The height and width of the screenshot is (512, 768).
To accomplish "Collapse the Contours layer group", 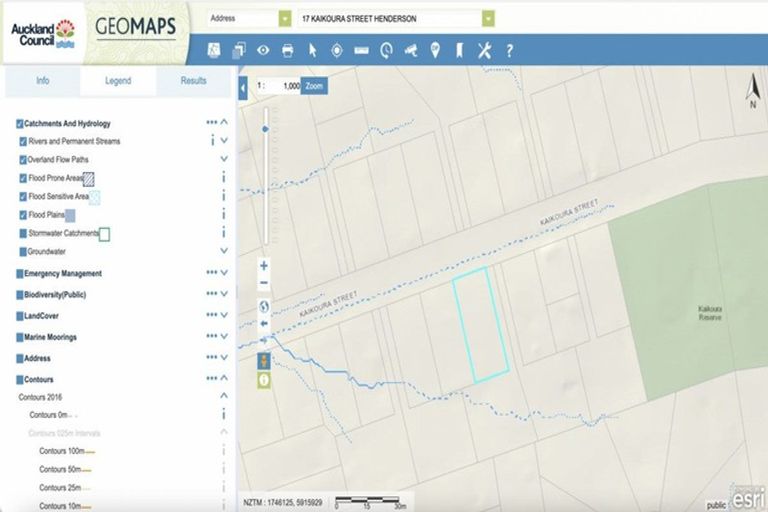I will tap(224, 379).
